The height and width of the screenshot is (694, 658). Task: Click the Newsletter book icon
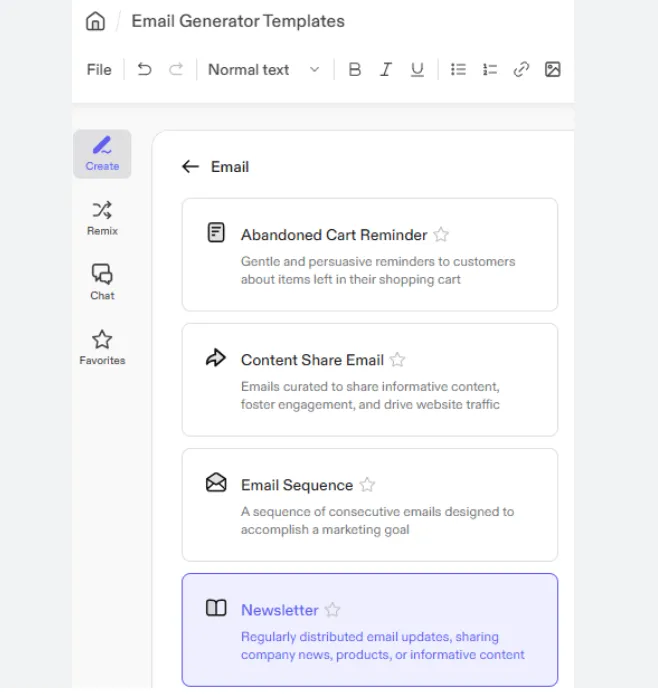(x=216, y=608)
